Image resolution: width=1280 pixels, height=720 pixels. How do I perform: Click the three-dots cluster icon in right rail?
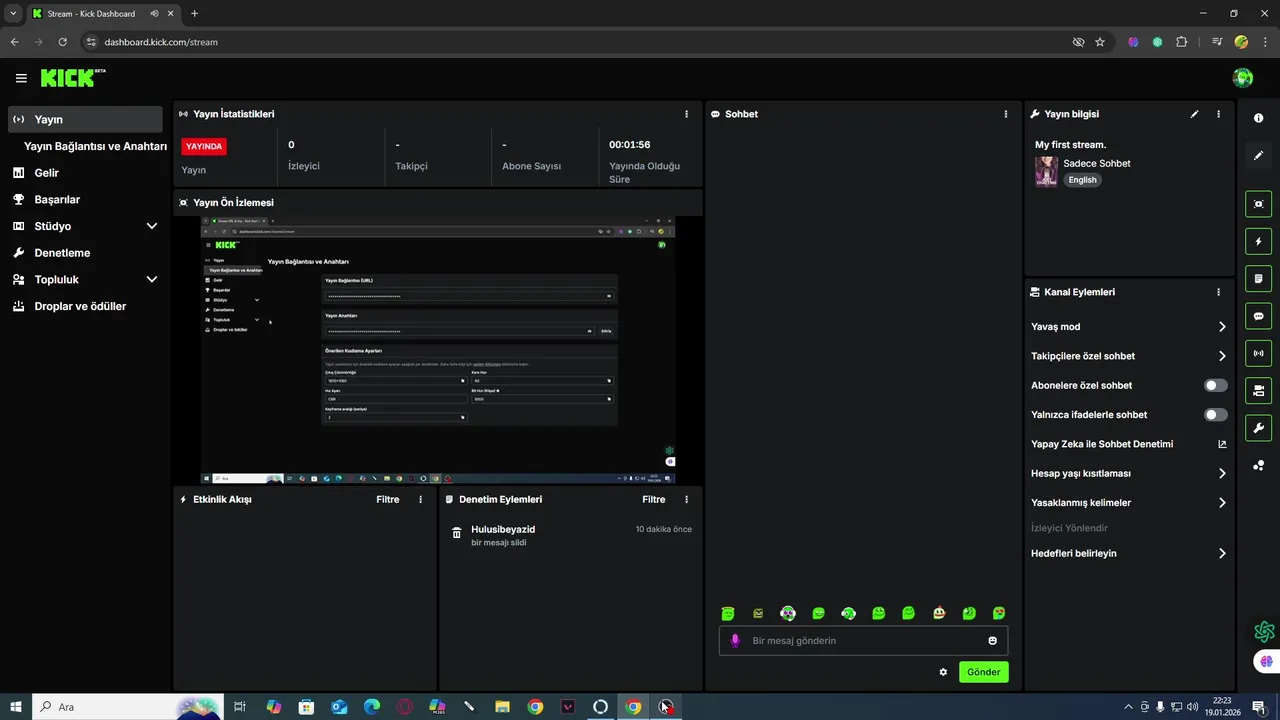coord(1259,465)
